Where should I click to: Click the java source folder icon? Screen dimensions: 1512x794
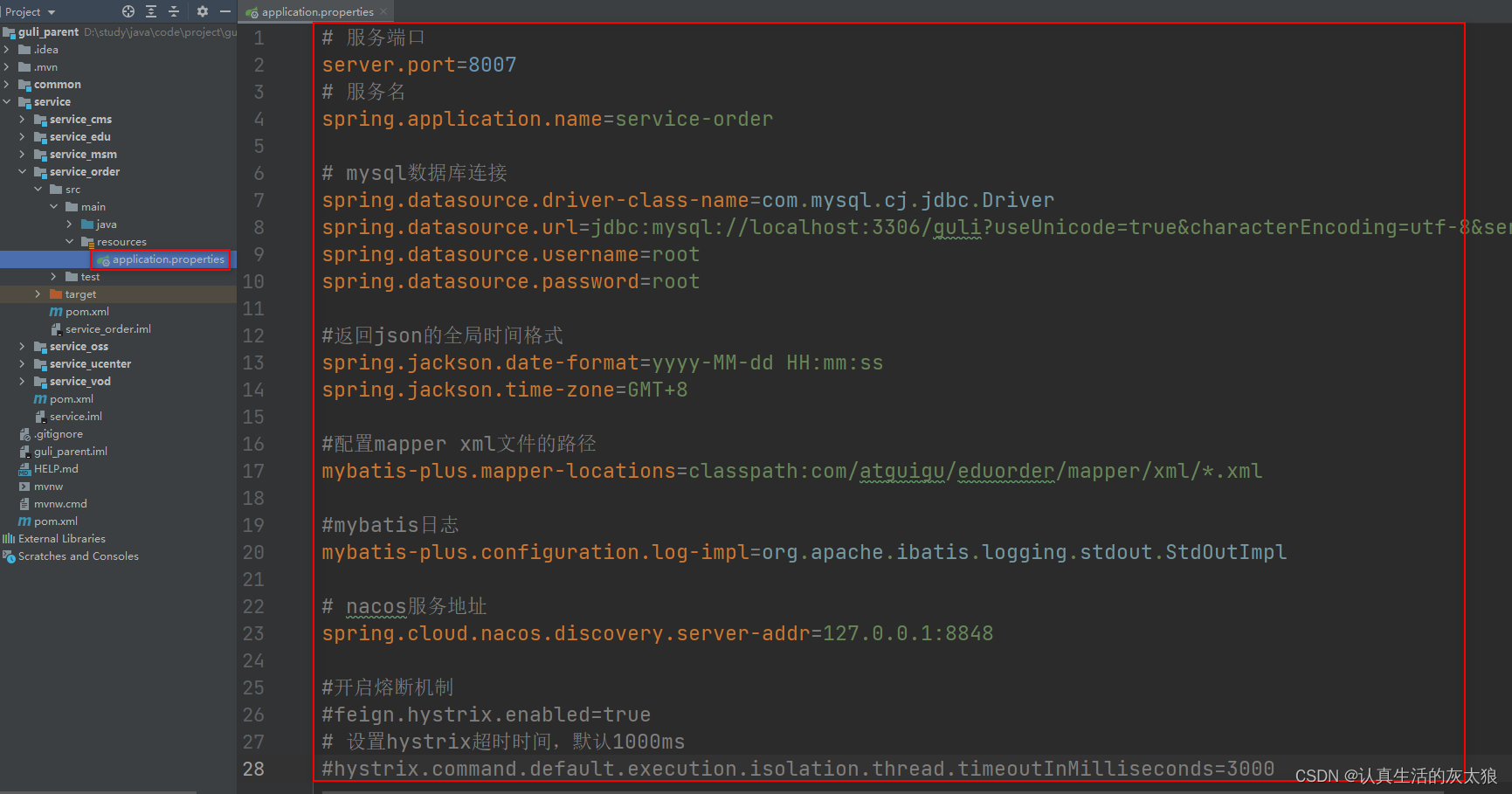coord(87,224)
